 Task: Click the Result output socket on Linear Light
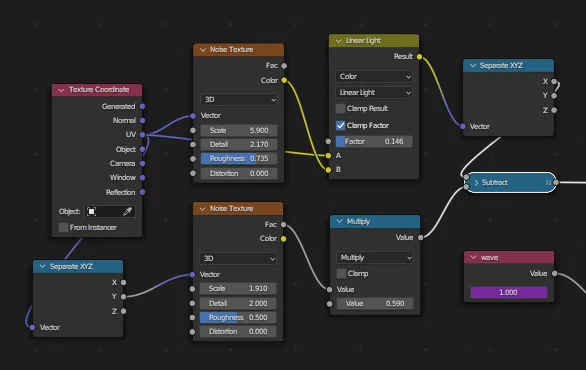[x=419, y=57]
